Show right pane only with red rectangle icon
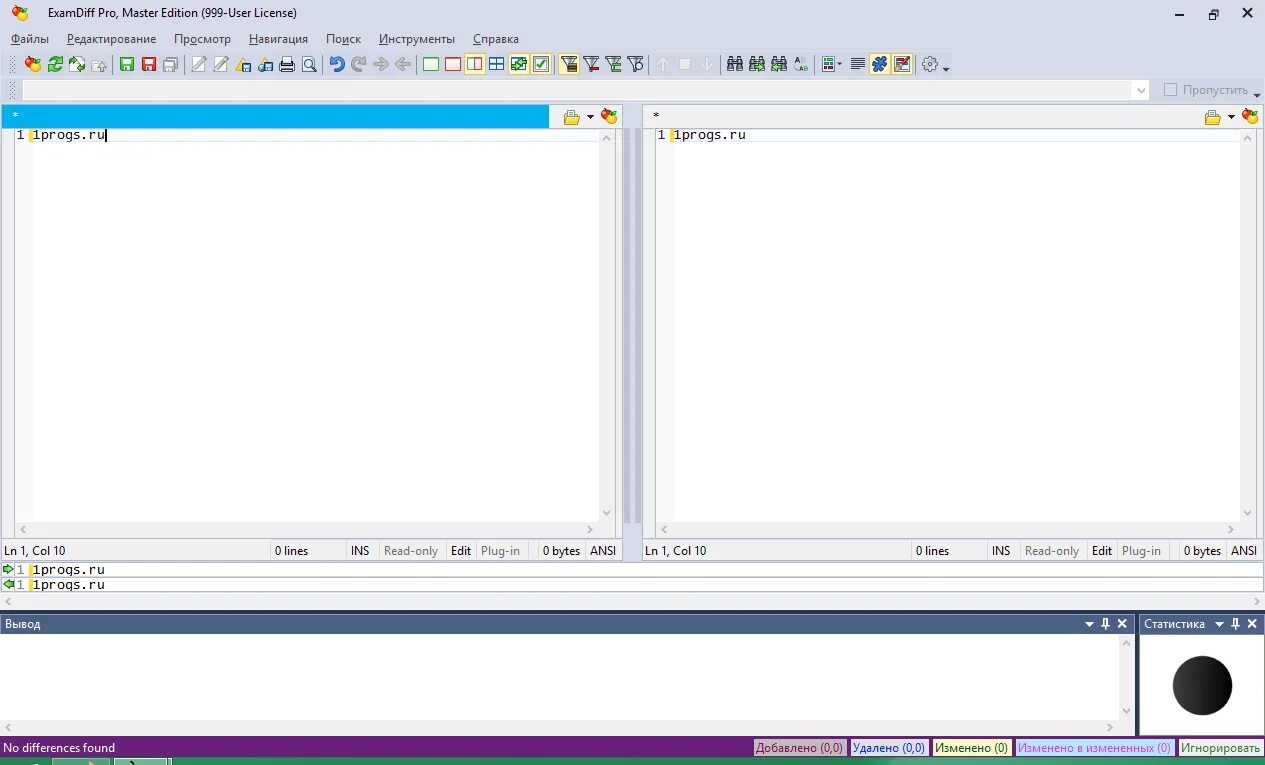The height and width of the screenshot is (765, 1265). click(x=453, y=65)
